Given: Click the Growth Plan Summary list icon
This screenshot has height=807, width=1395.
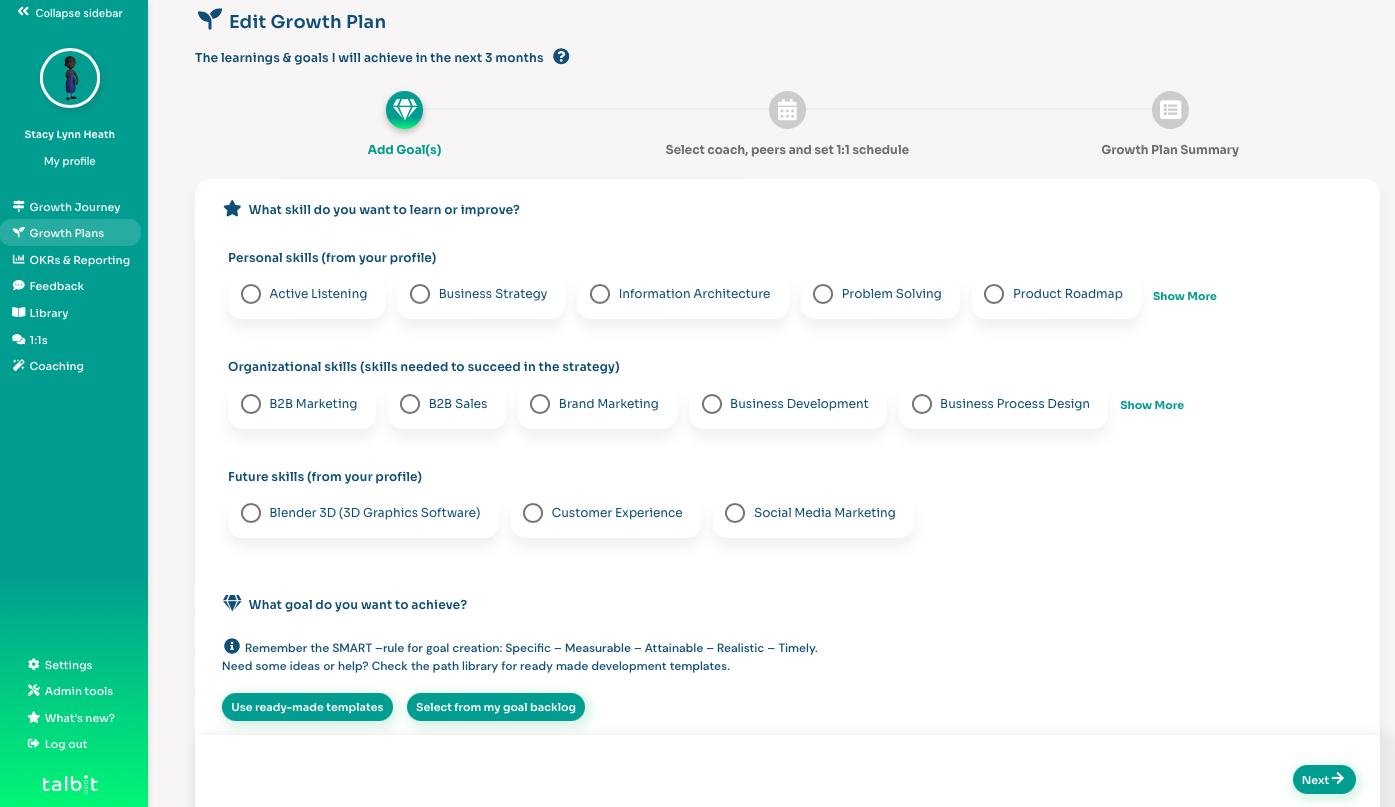Looking at the screenshot, I should [x=1170, y=110].
